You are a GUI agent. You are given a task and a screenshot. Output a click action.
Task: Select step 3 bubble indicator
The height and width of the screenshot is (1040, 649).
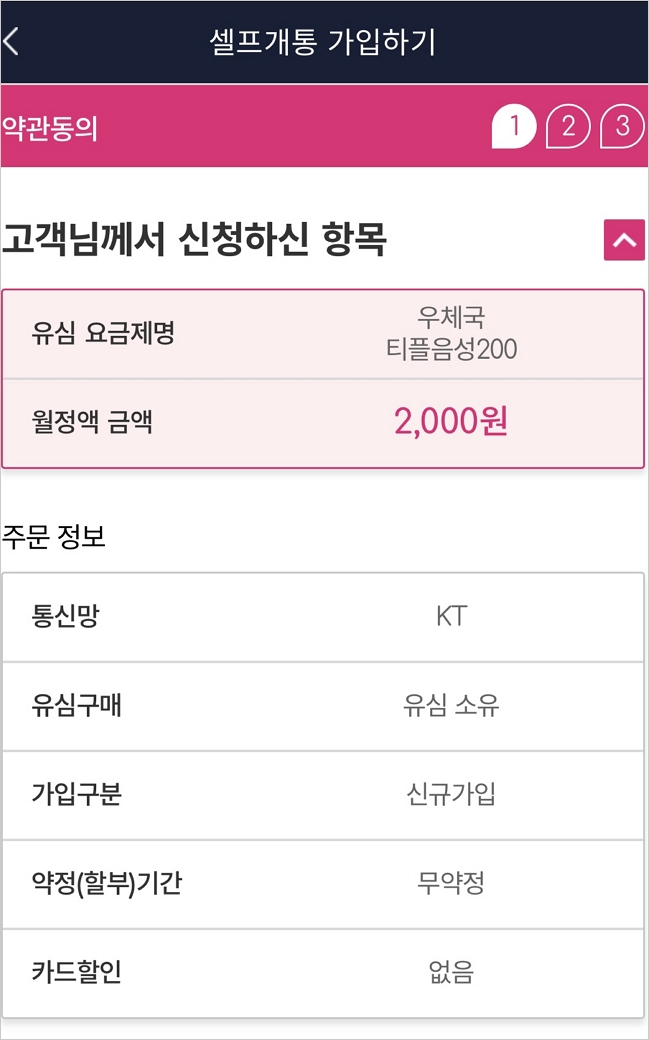pyautogui.click(x=622, y=126)
